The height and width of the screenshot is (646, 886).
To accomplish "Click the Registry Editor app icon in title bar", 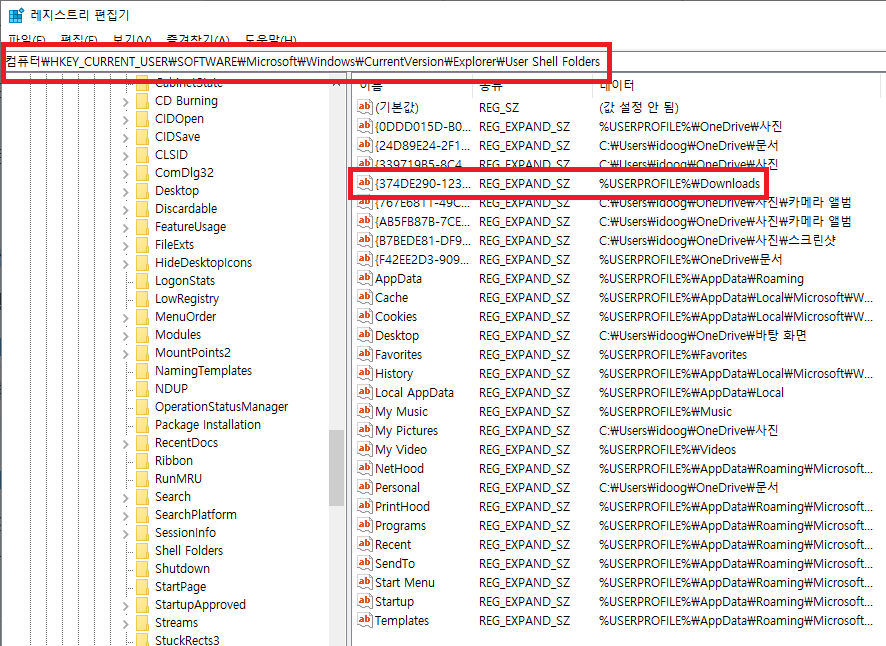I will pos(16,15).
